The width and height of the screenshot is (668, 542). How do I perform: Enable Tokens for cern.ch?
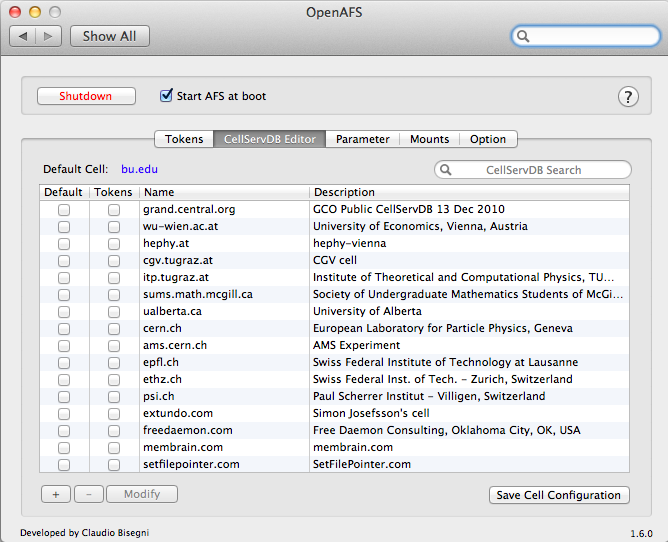[114, 329]
